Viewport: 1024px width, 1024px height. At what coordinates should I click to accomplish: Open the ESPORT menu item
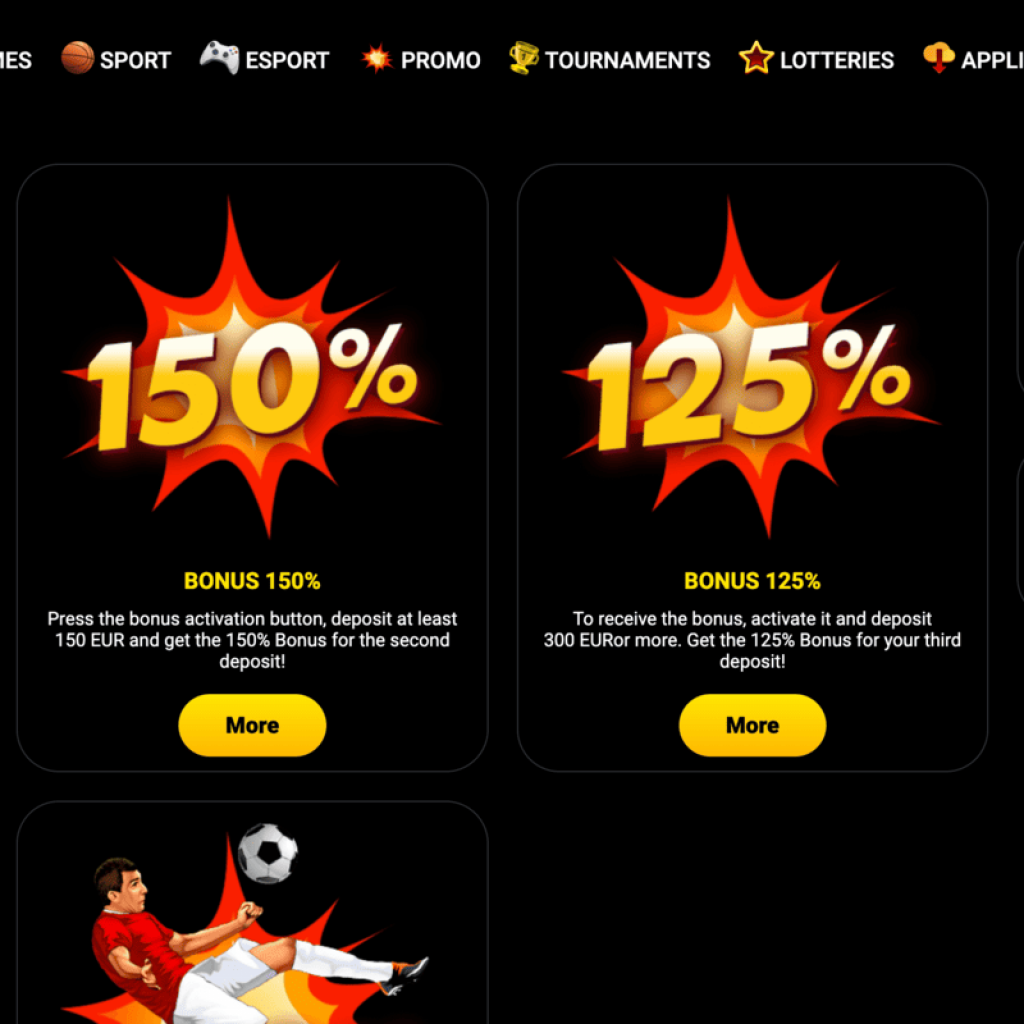tap(287, 60)
